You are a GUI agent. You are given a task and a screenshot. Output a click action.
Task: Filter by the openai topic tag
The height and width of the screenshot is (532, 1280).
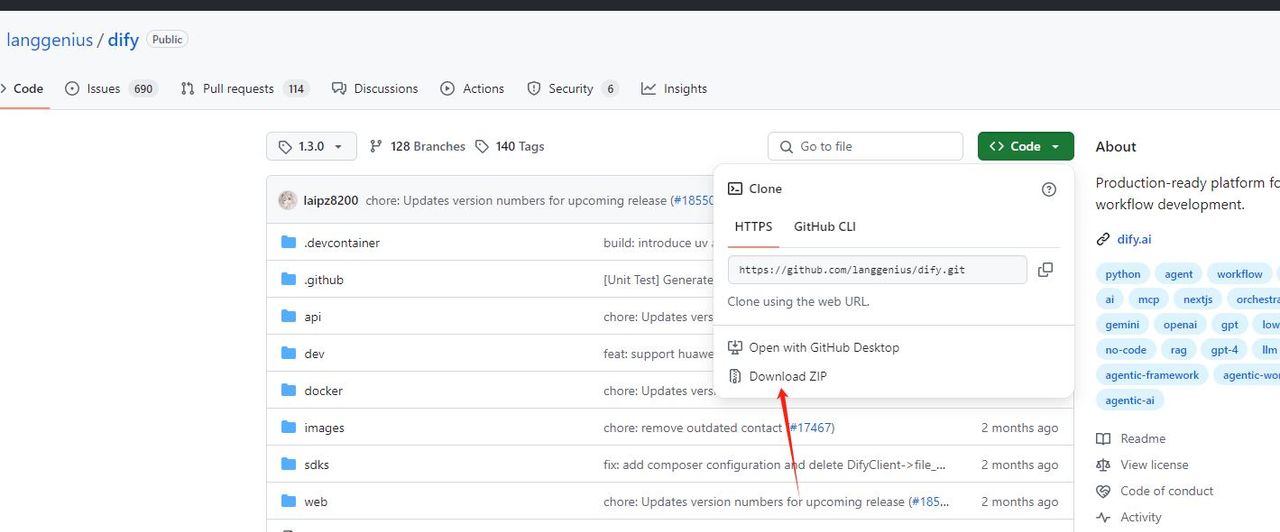pyautogui.click(x=1181, y=324)
